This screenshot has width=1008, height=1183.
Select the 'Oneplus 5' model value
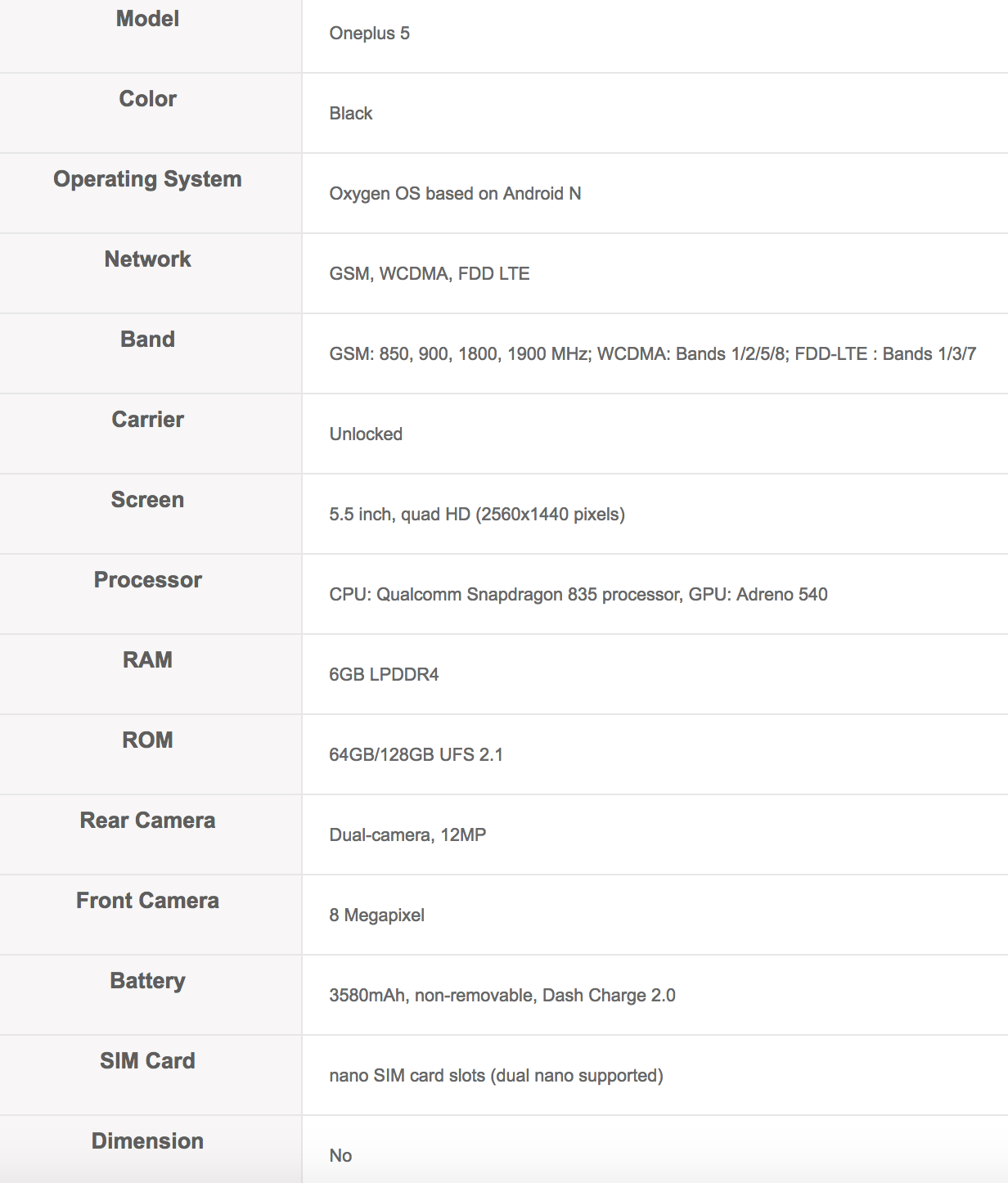(x=369, y=34)
